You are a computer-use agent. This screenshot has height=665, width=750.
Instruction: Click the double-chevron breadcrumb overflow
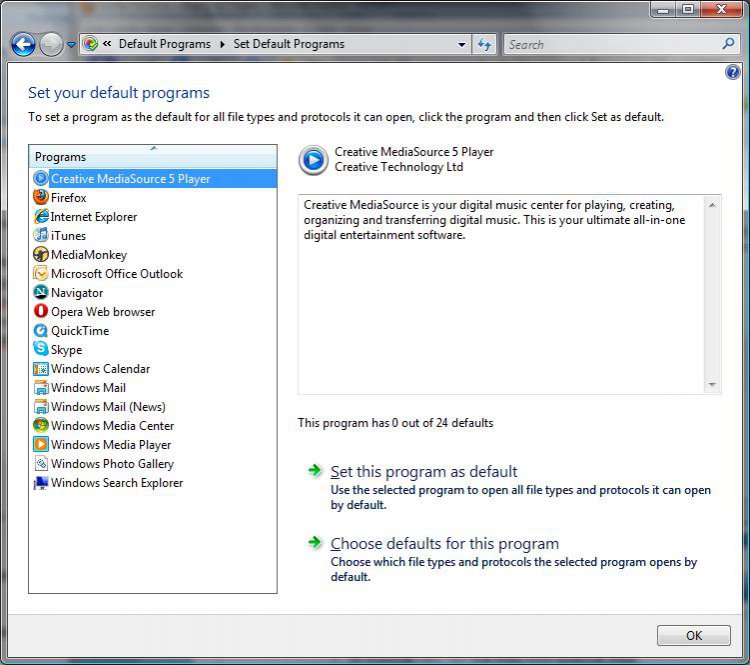(x=107, y=44)
